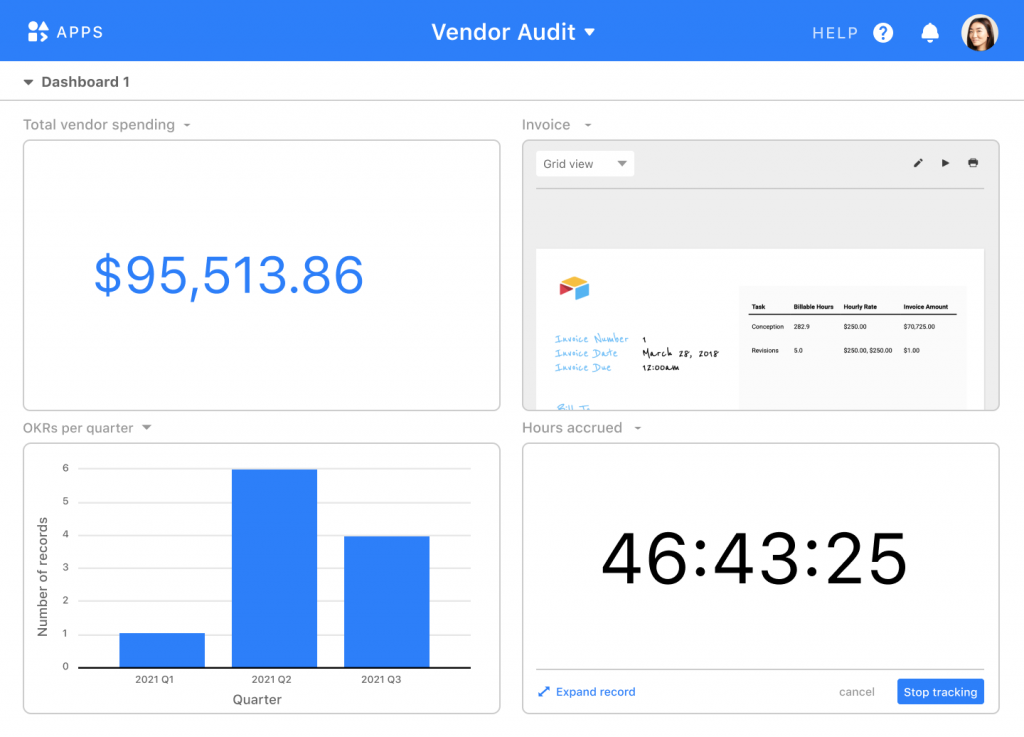Select the 2021 Q2 bar
This screenshot has width=1024, height=737.
274,567
